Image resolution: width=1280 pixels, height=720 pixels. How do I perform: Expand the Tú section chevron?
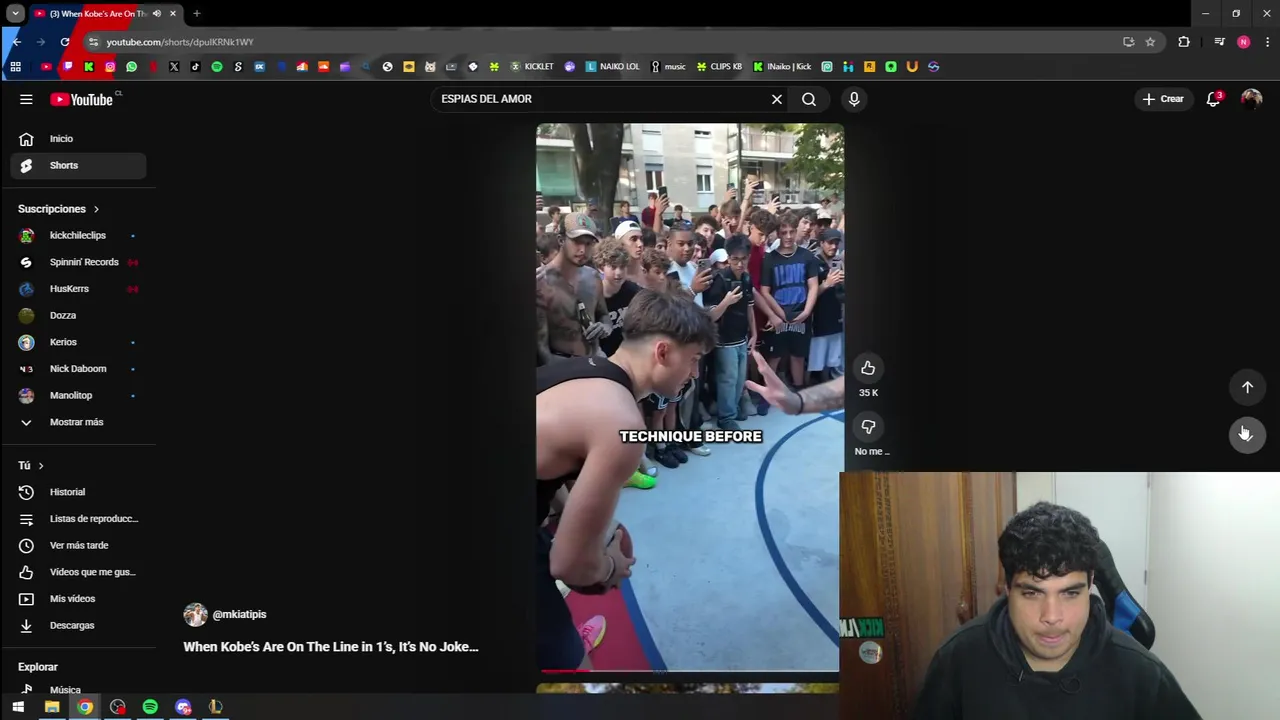(41, 466)
